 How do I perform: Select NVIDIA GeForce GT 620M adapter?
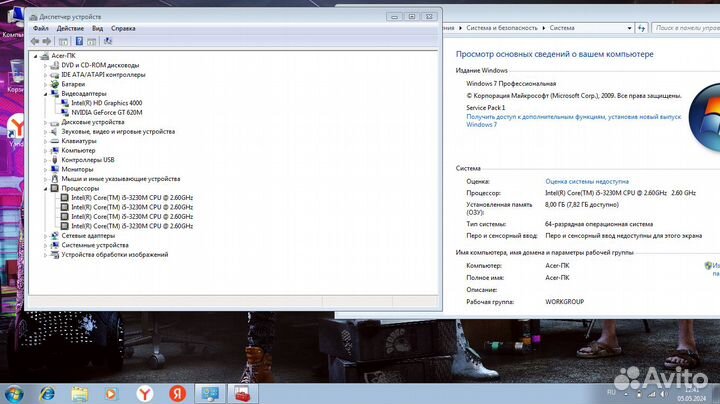tap(107, 112)
